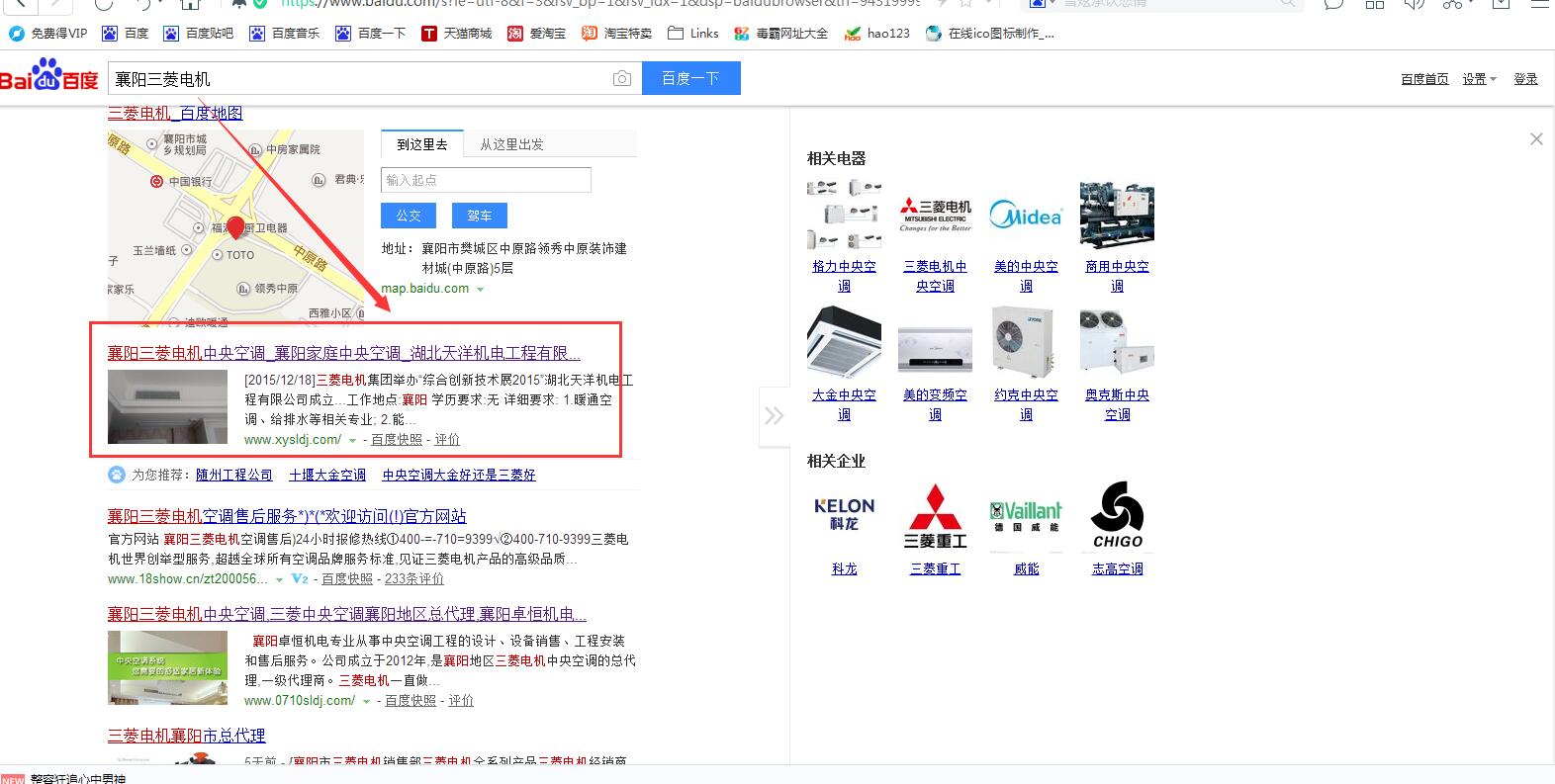Click the 为您推荐 paw icon
Viewport: 1555px width, 784px height.
point(117,475)
